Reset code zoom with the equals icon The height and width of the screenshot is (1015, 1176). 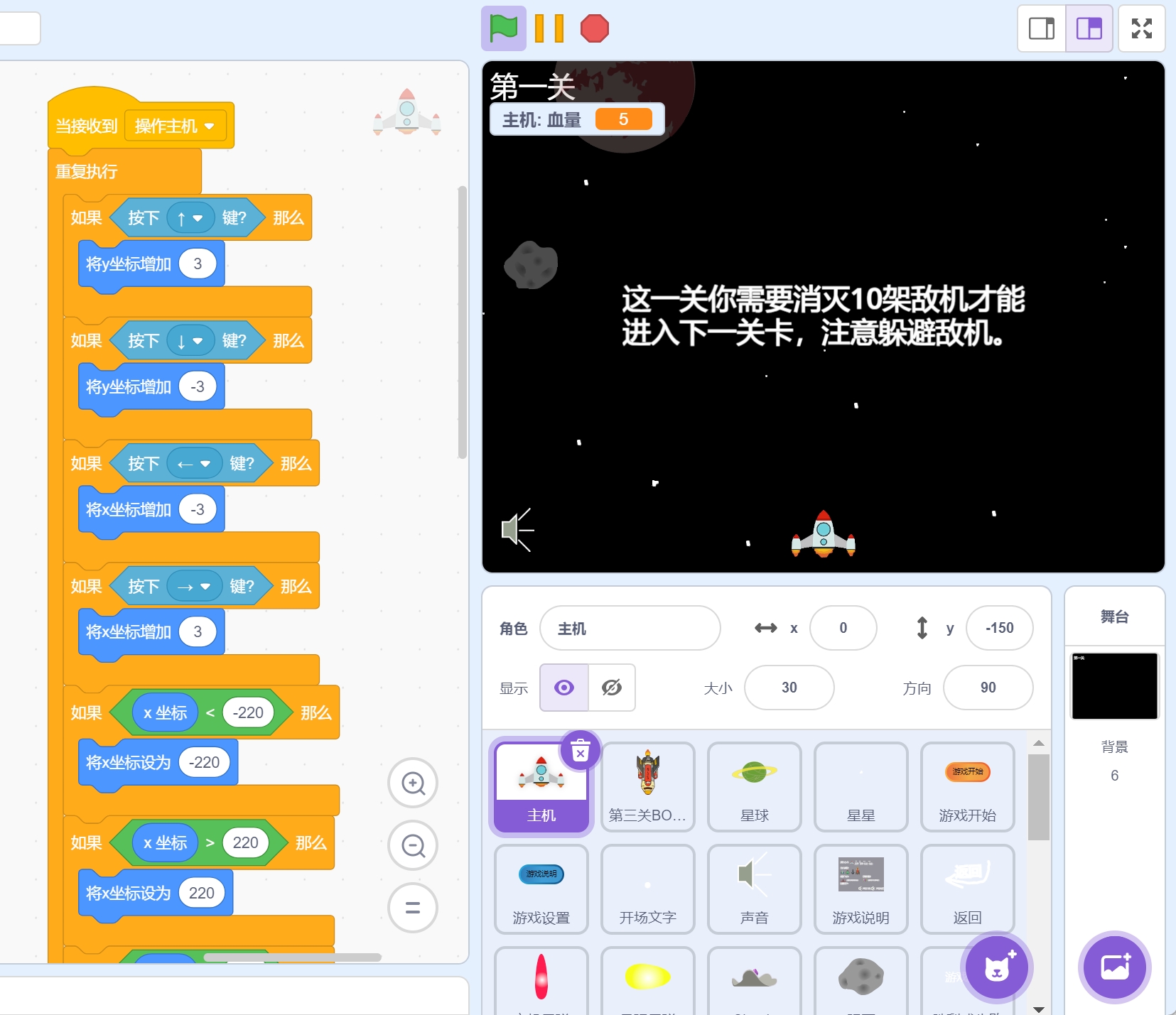(412, 908)
